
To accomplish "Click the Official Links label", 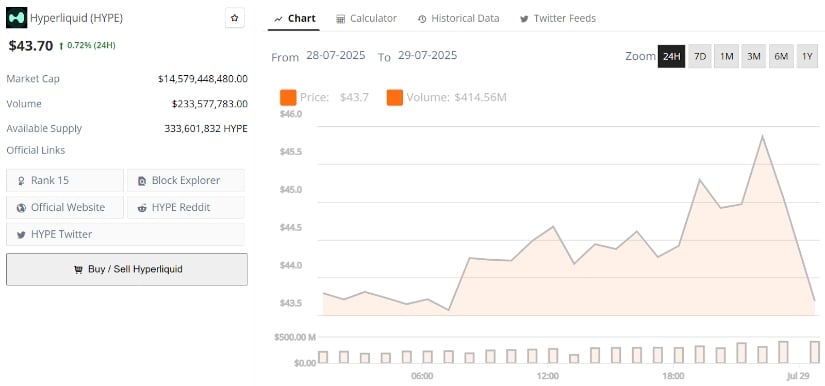I will (x=36, y=150).
